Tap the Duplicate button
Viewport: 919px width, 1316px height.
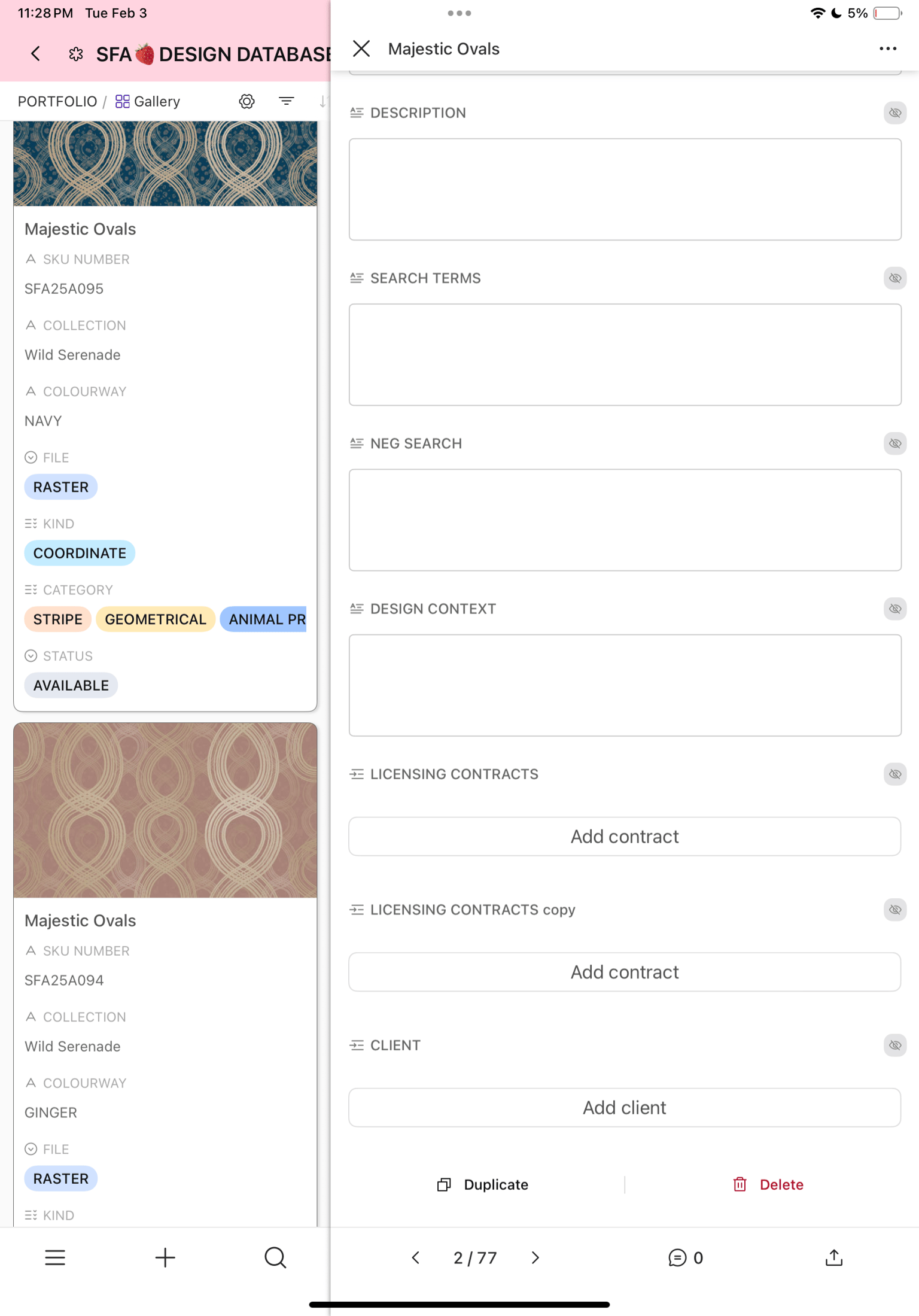coord(483,1184)
